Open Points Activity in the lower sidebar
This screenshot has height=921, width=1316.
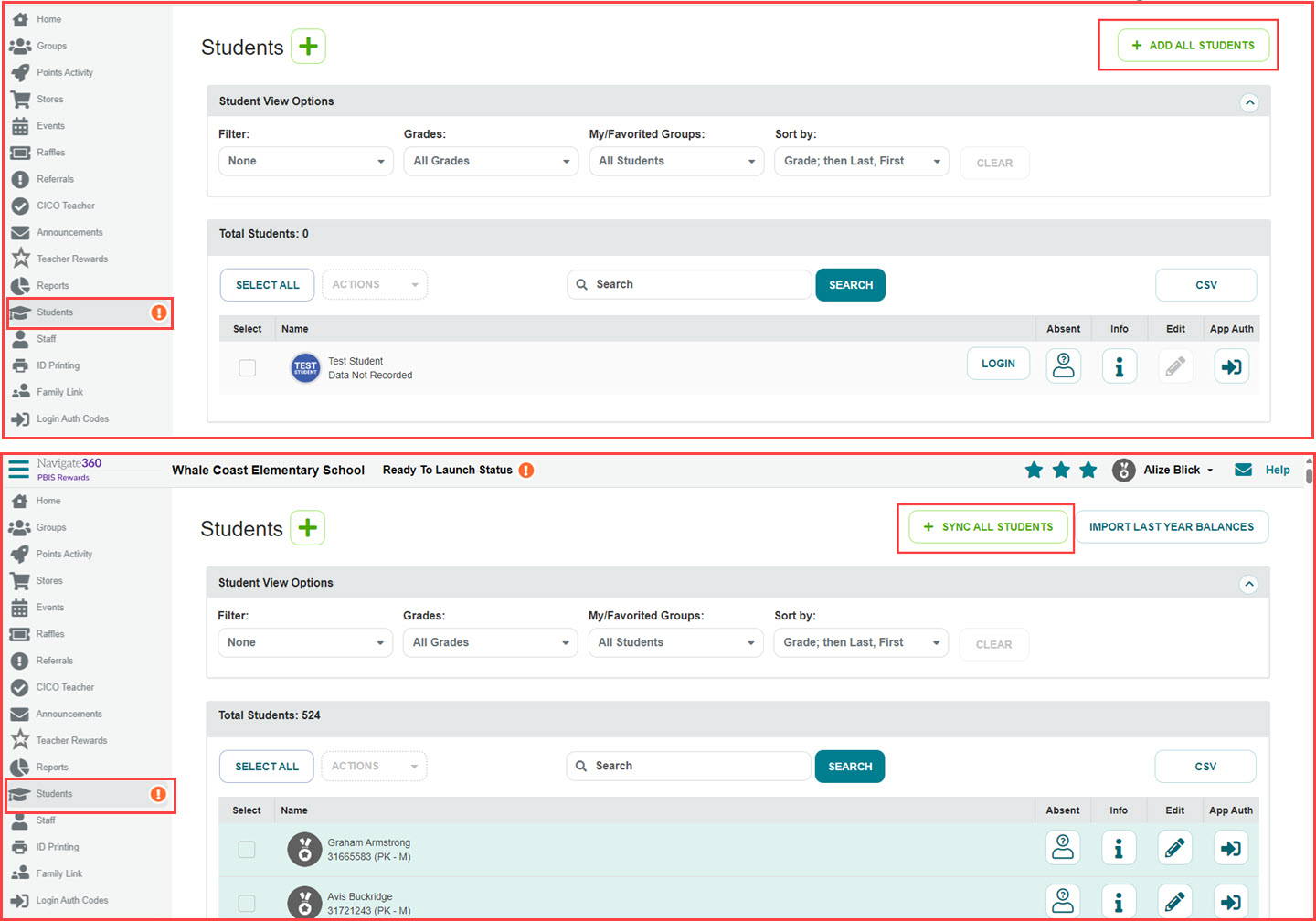pos(64,554)
